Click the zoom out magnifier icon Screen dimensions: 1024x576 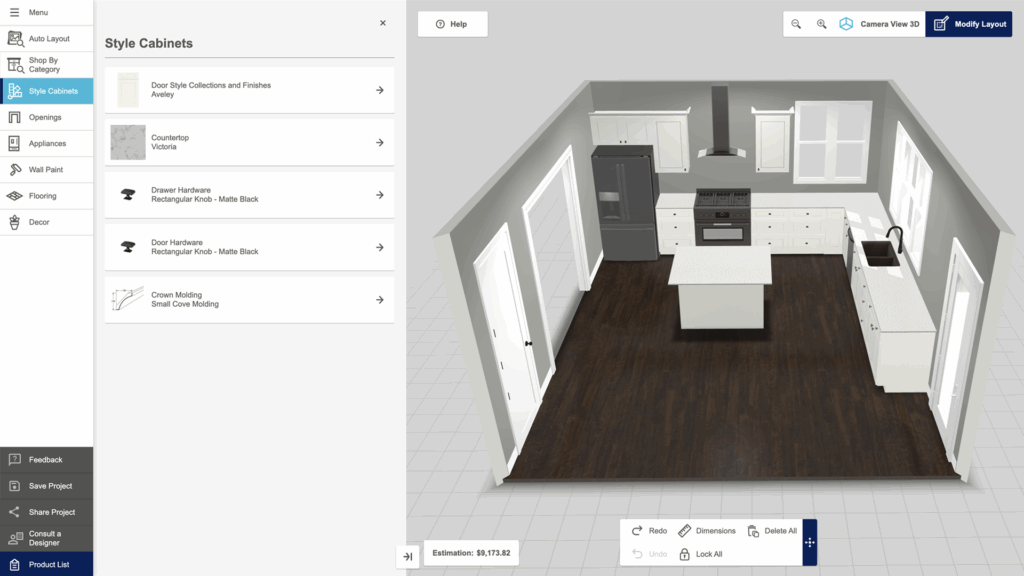point(796,24)
